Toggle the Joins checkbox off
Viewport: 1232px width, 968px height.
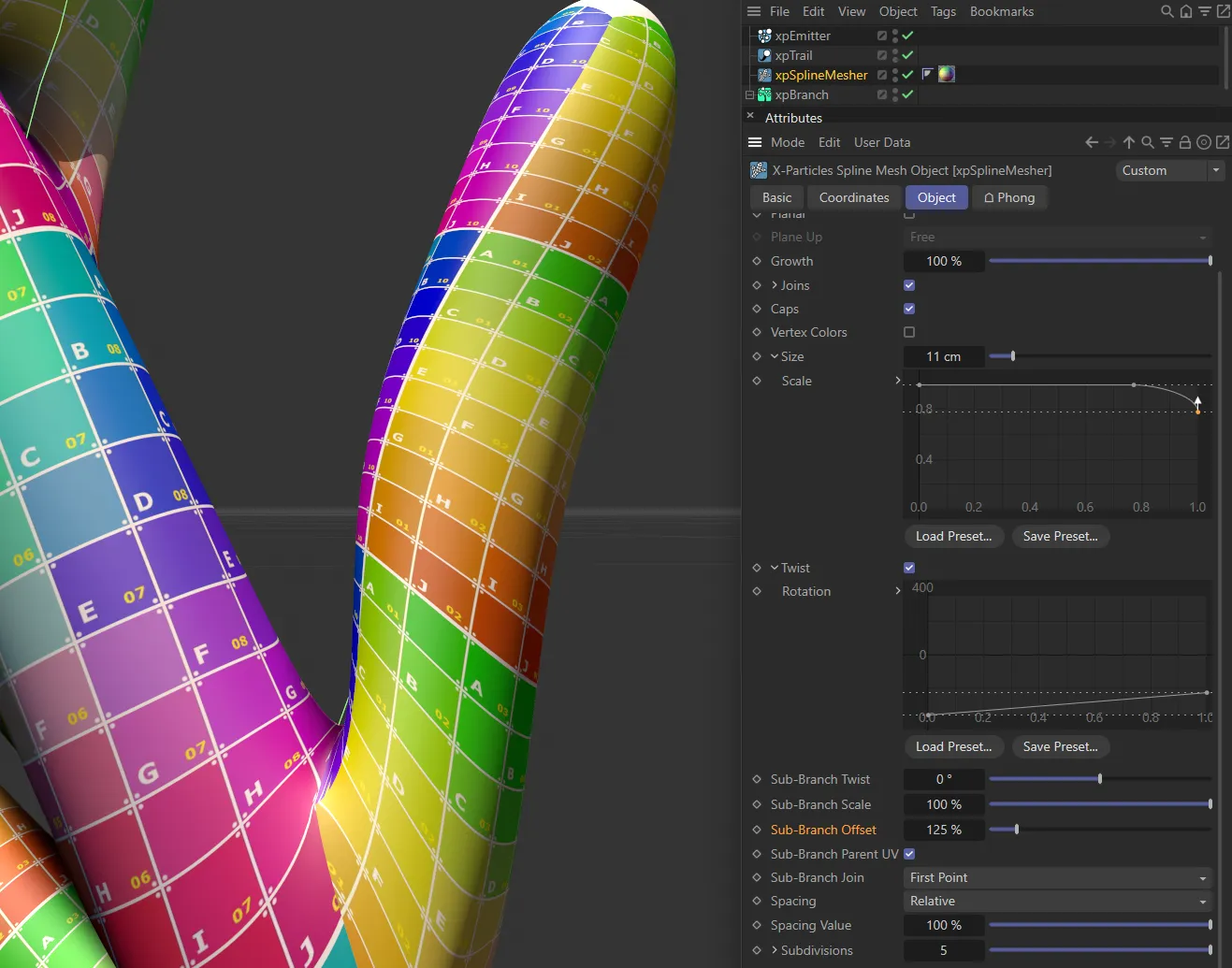click(908, 285)
